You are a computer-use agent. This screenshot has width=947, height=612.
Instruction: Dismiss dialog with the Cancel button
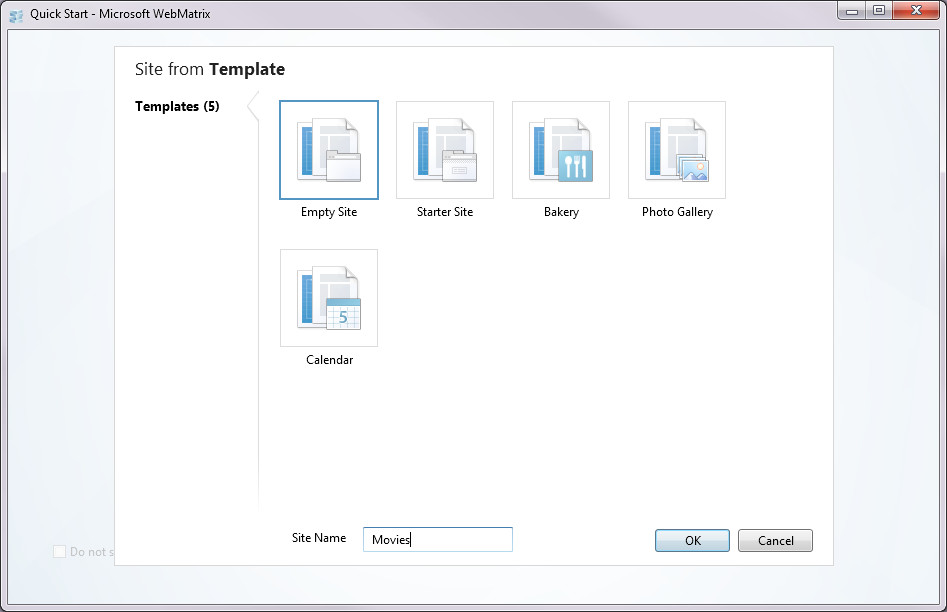(x=775, y=541)
